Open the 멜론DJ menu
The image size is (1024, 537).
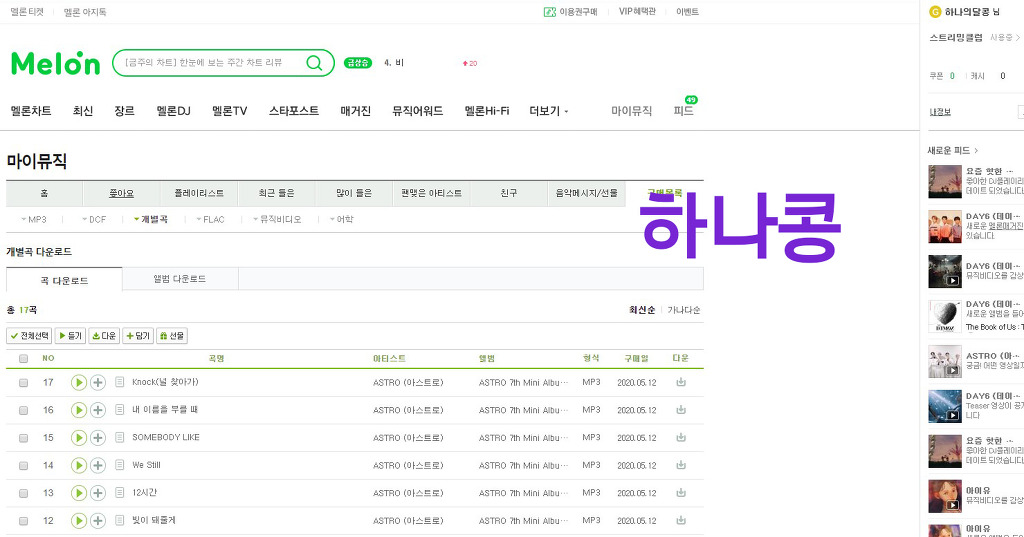[x=173, y=111]
